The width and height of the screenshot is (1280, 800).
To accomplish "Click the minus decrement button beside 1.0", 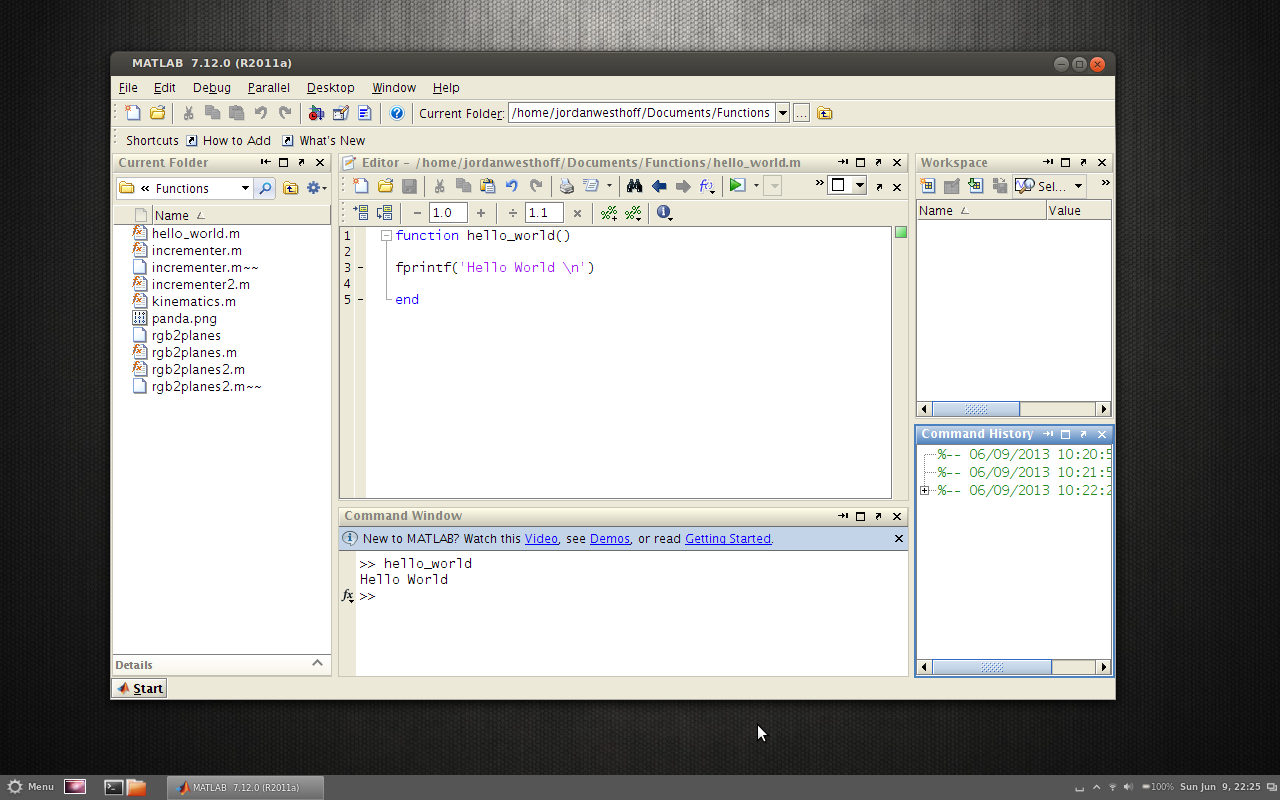I will 417,213.
